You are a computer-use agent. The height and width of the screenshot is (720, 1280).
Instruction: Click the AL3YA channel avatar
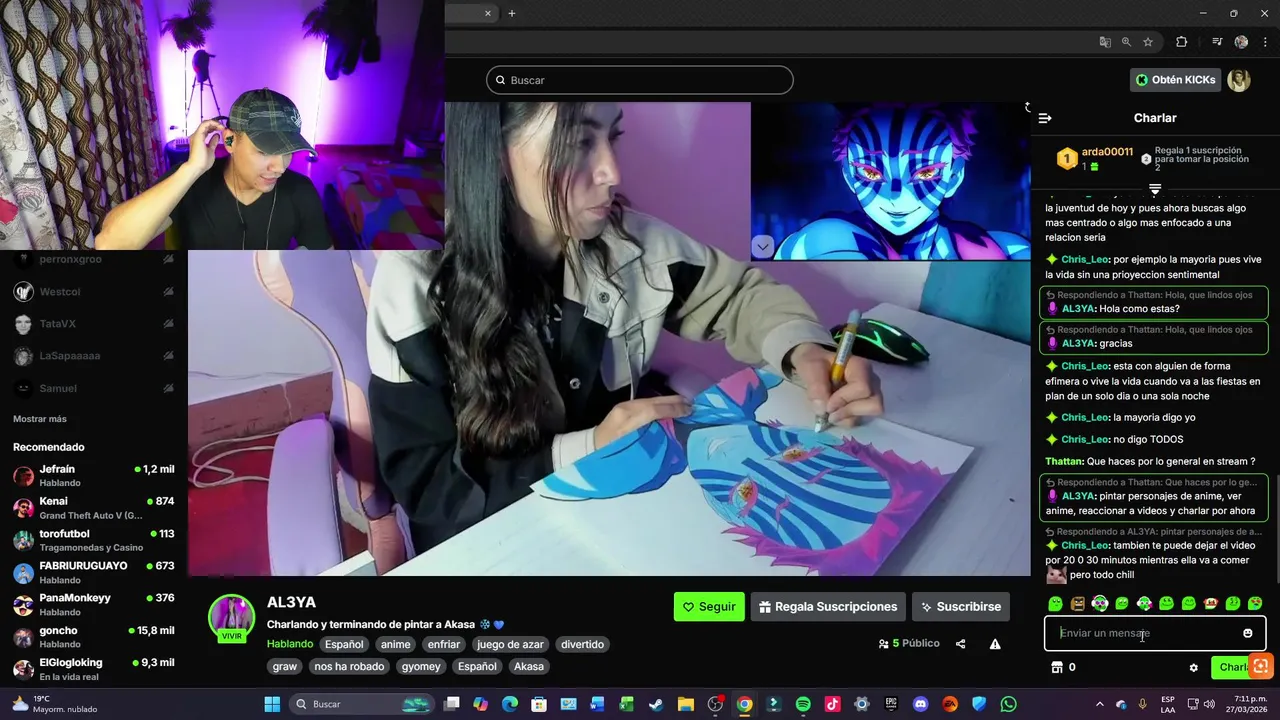(231, 618)
